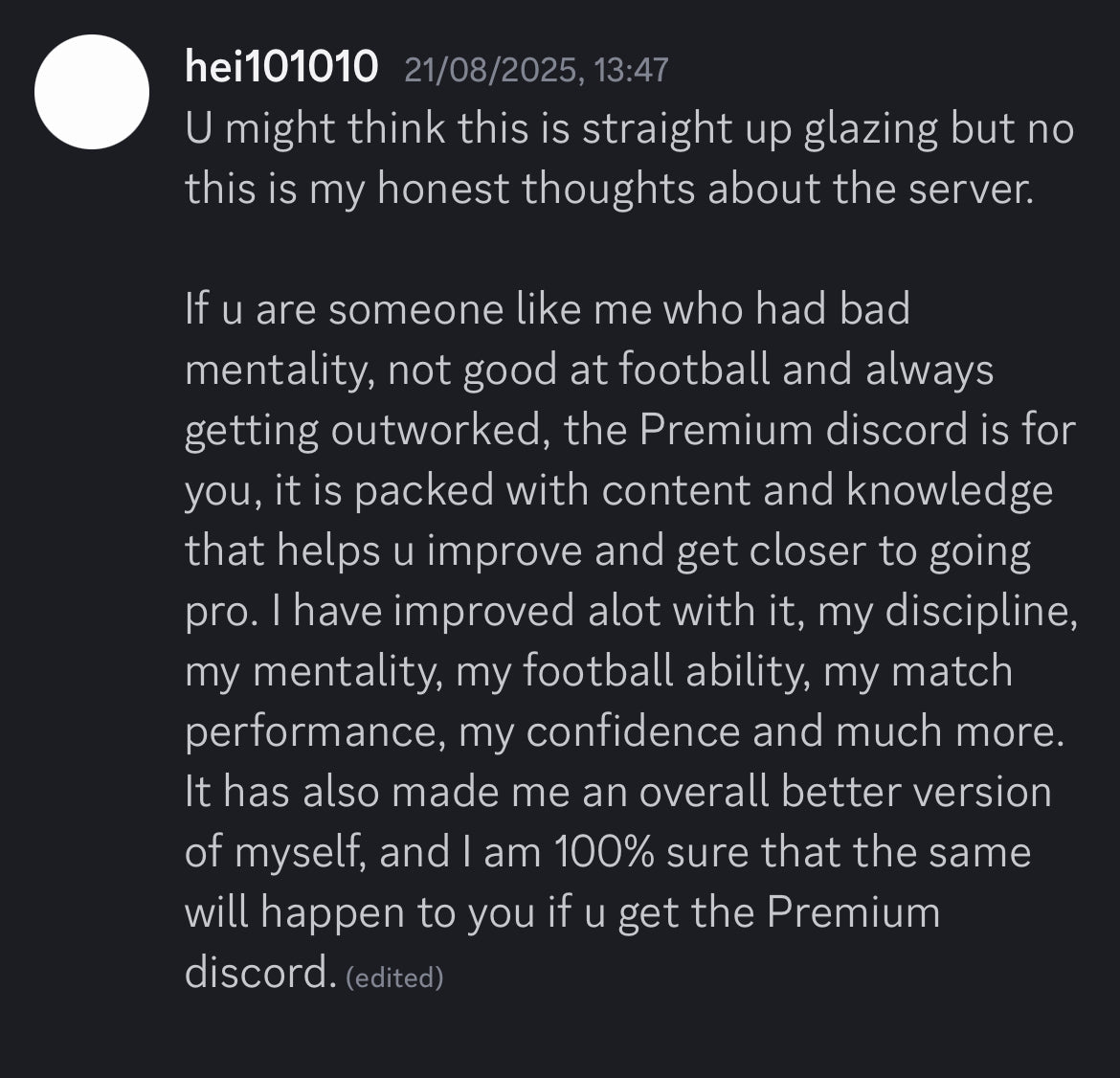
Task: Click the (edited) label after the message
Action: click(x=394, y=977)
